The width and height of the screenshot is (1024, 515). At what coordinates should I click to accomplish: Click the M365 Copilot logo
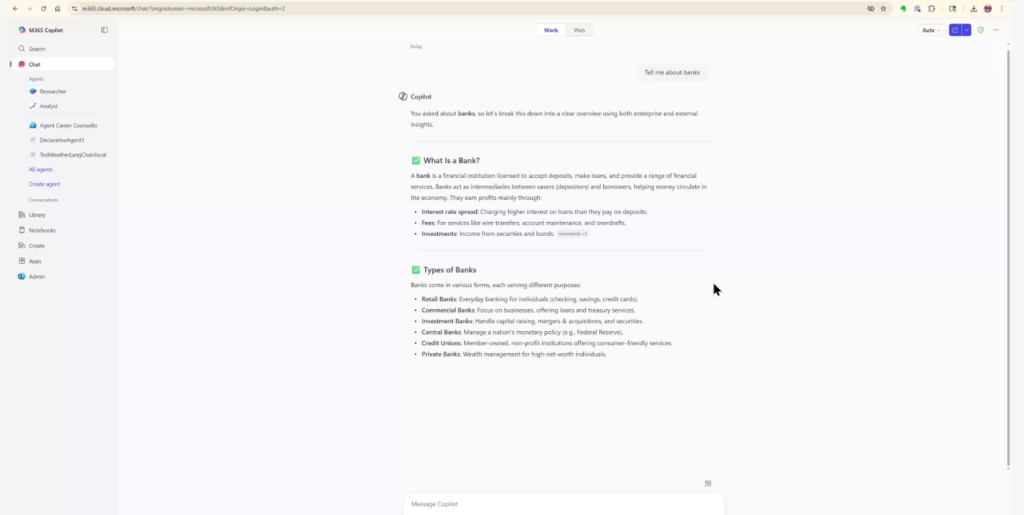(x=22, y=30)
